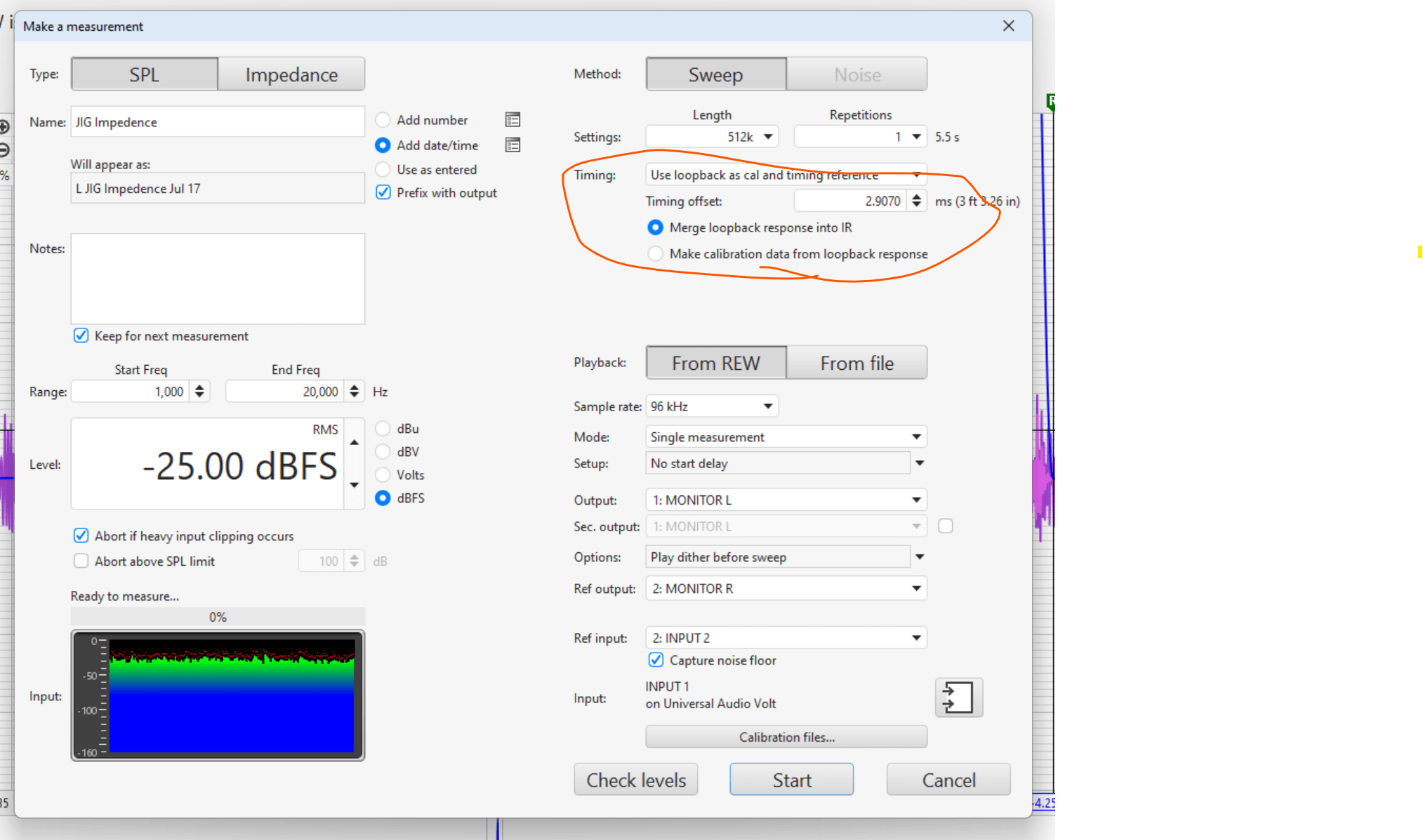
Task: Select the Add number radio button
Action: [383, 120]
